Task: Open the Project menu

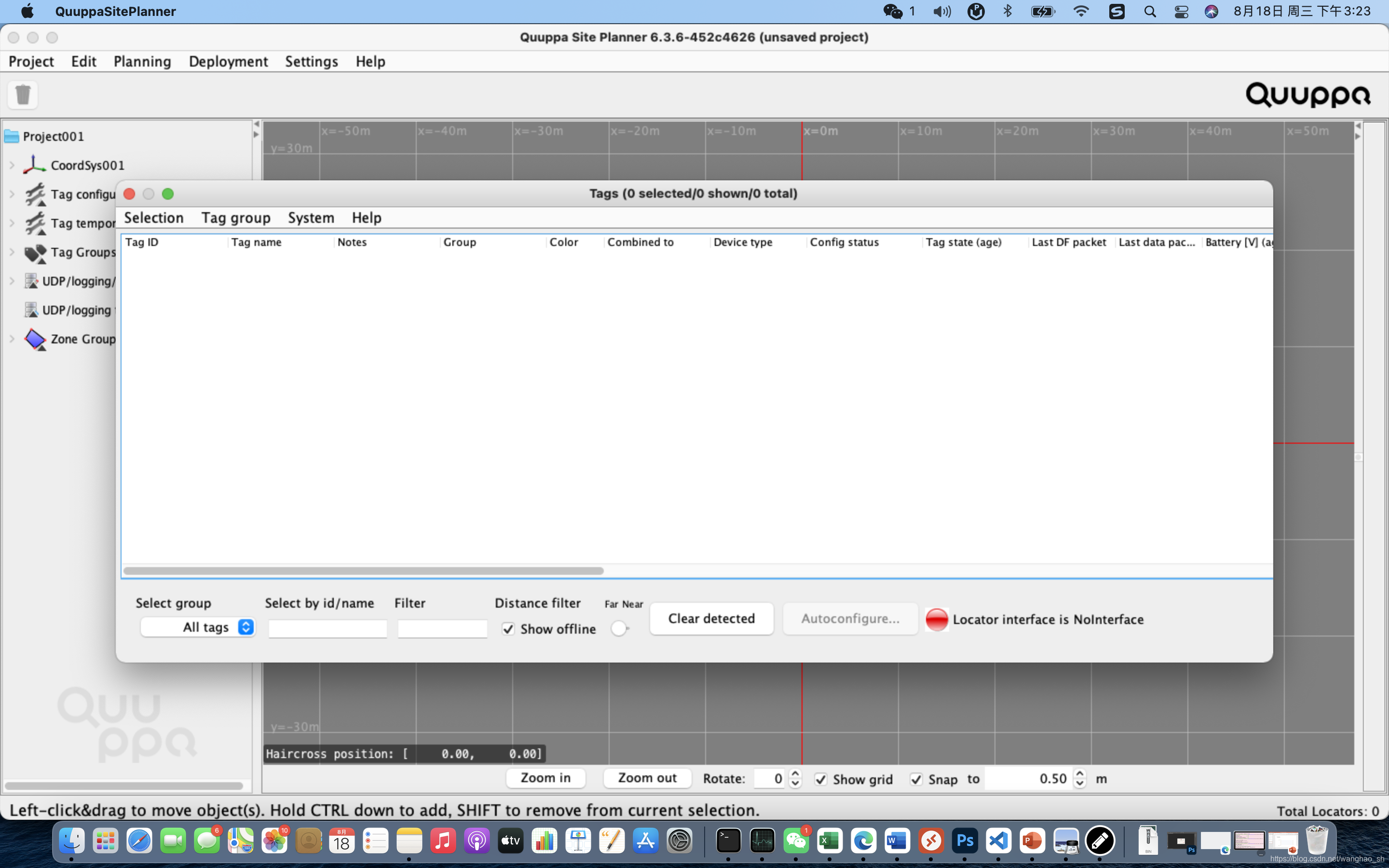Action: [31, 61]
